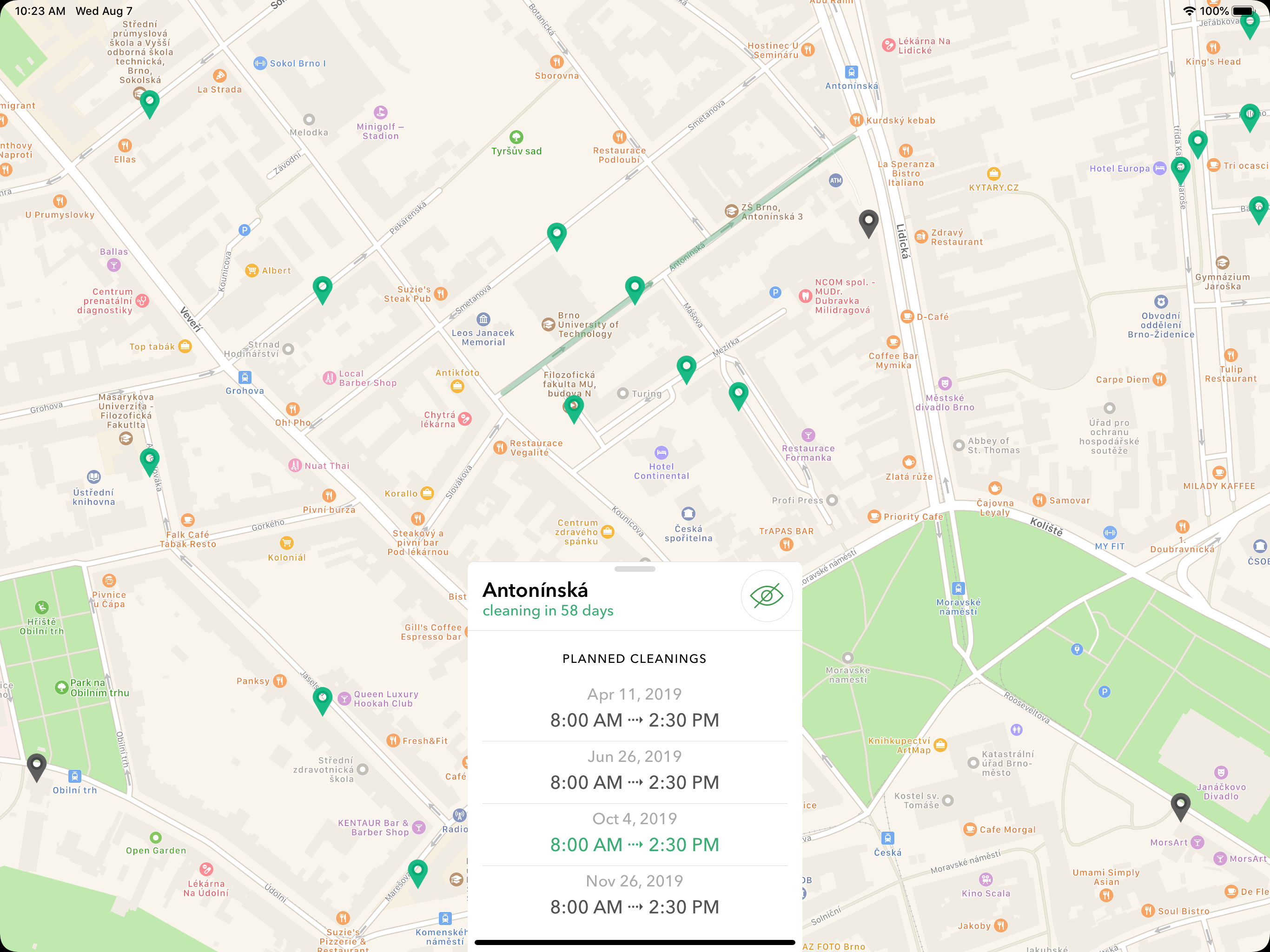Select the green pin near Albert shop
Screen dimensions: 1270x952
pyautogui.click(x=322, y=290)
